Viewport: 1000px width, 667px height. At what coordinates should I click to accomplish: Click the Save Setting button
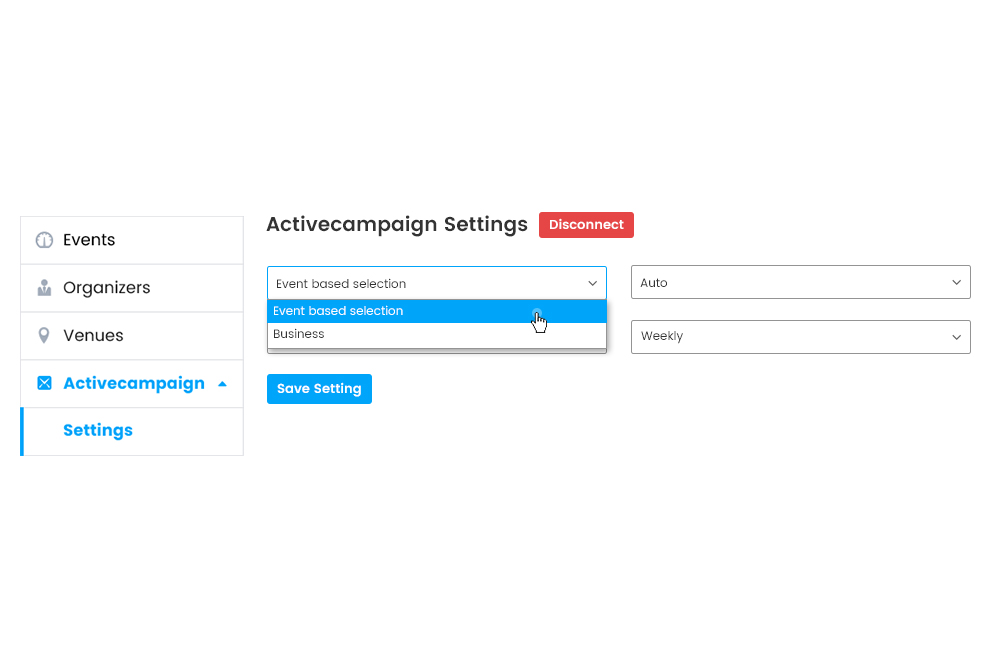[319, 389]
